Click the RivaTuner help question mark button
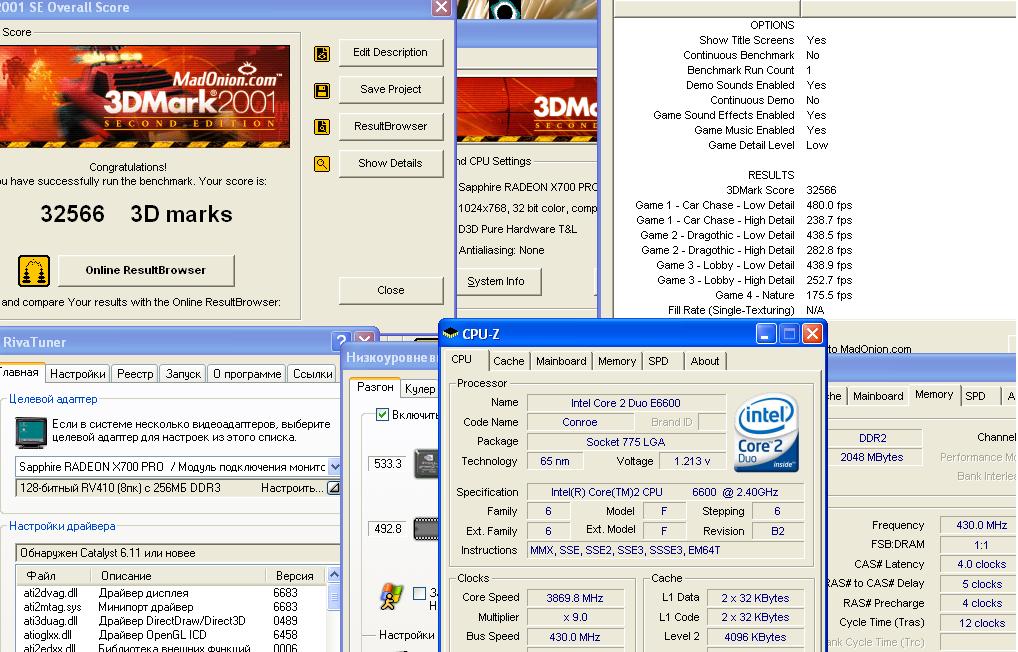The width and height of the screenshot is (1018, 652). [x=341, y=340]
